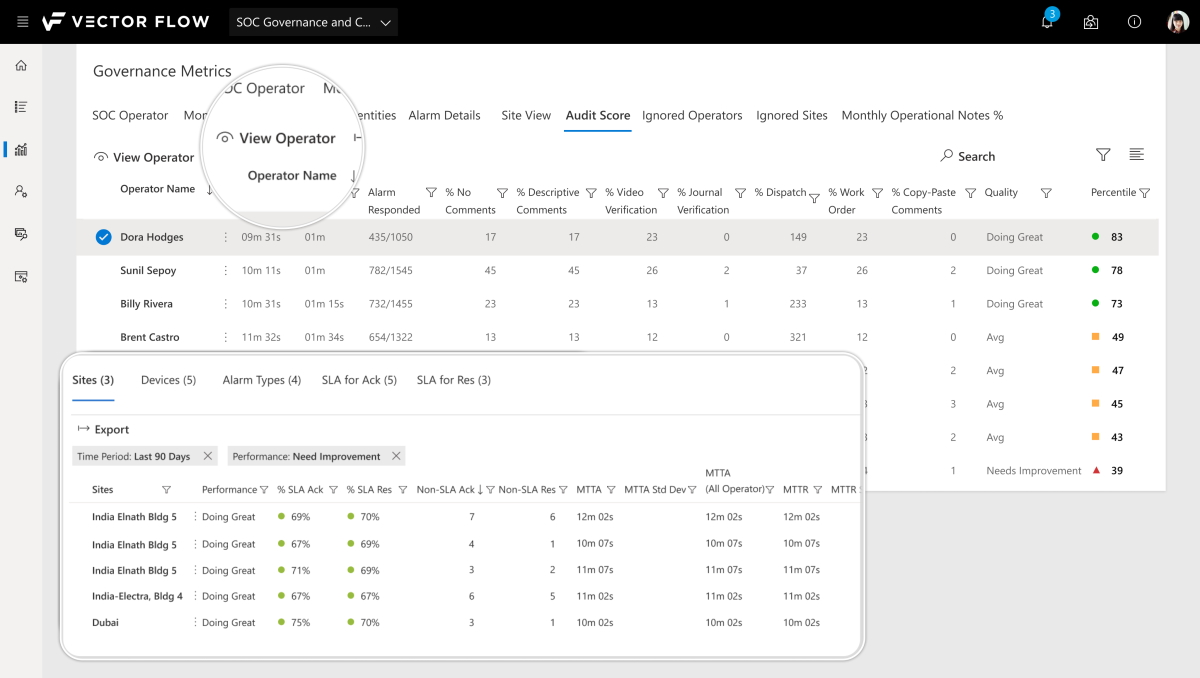Viewport: 1200px width, 678px height.
Task: Click the info icon in the top bar
Action: pos(1133,21)
